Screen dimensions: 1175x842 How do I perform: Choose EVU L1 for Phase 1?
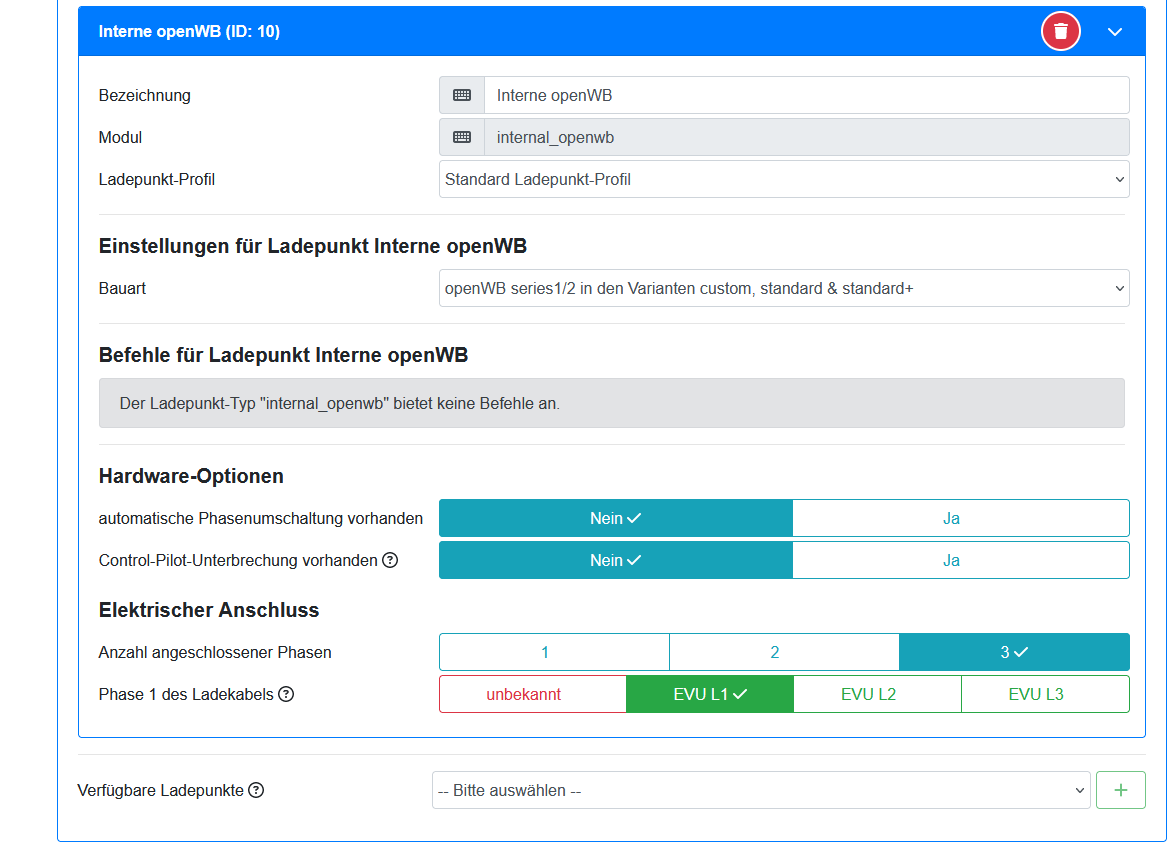coord(710,694)
